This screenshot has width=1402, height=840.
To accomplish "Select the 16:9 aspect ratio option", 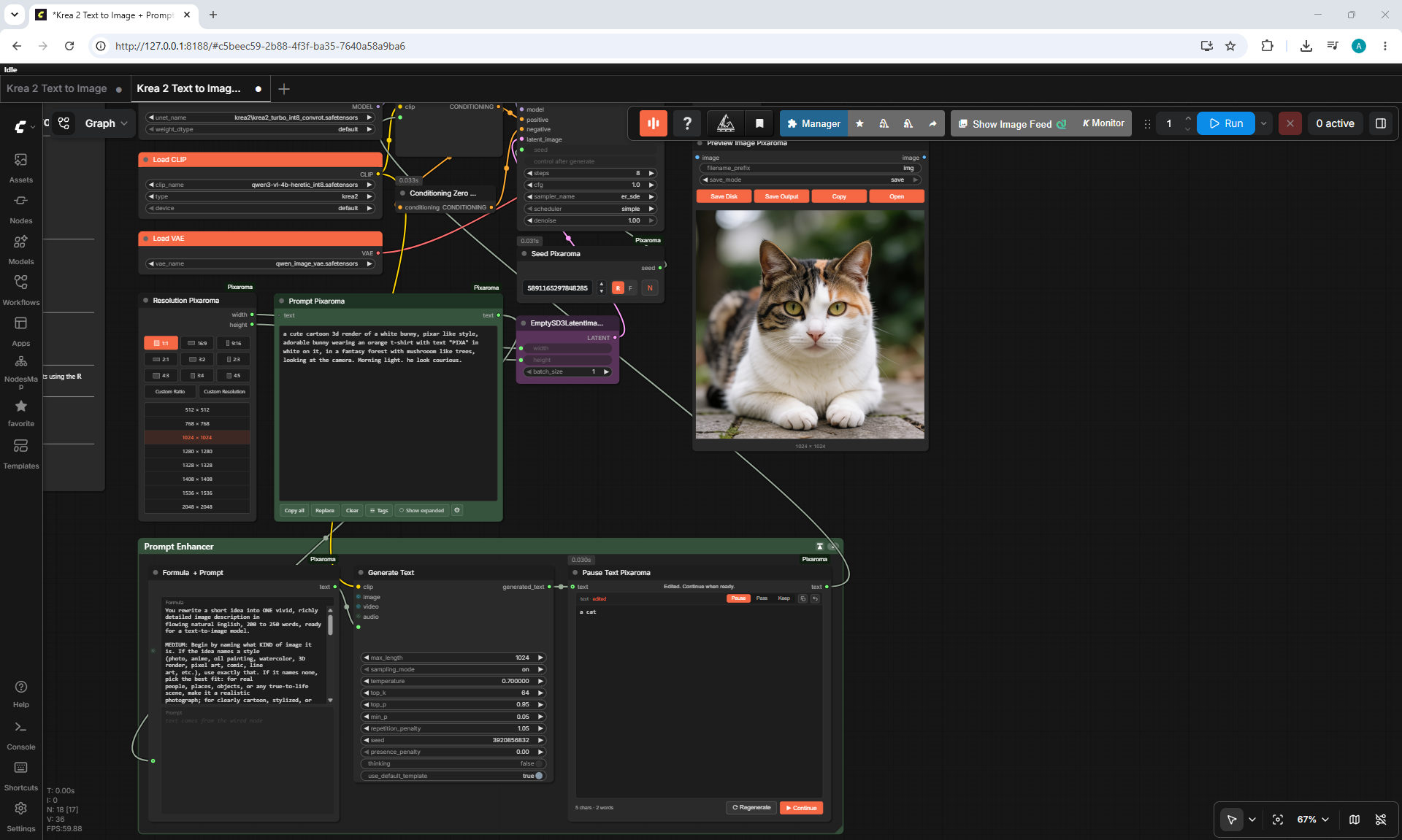I will tap(197, 343).
